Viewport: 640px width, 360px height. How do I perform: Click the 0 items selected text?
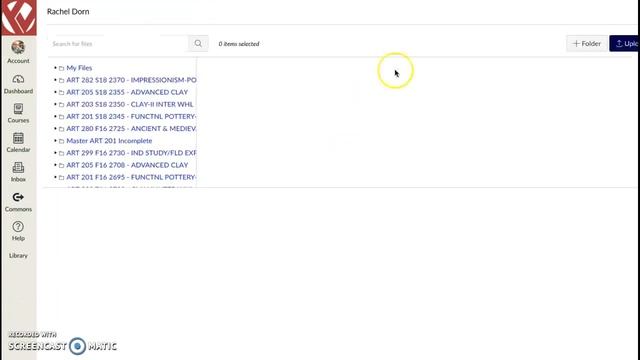pos(239,44)
